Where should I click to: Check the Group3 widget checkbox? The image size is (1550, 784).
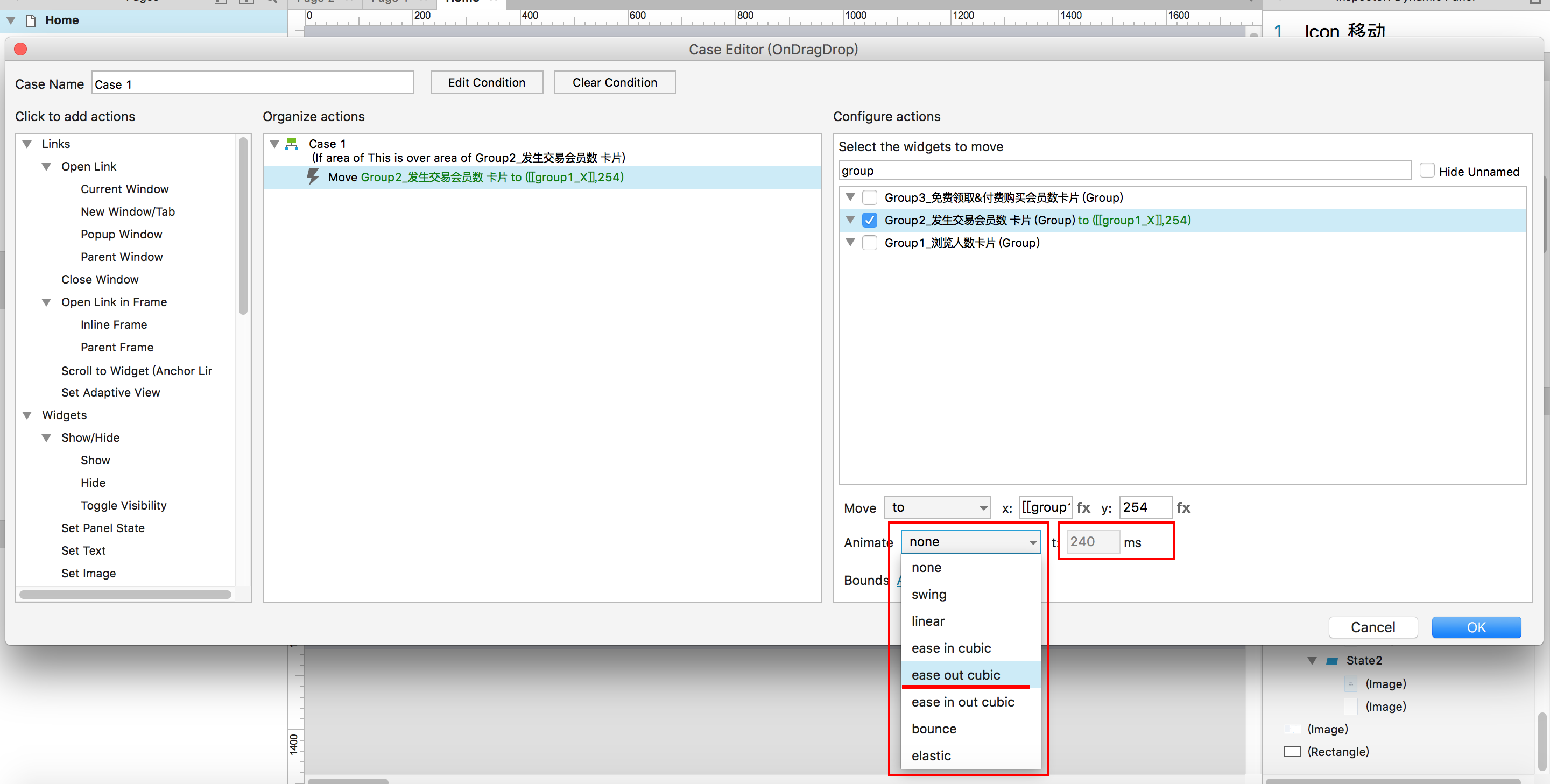click(x=870, y=197)
